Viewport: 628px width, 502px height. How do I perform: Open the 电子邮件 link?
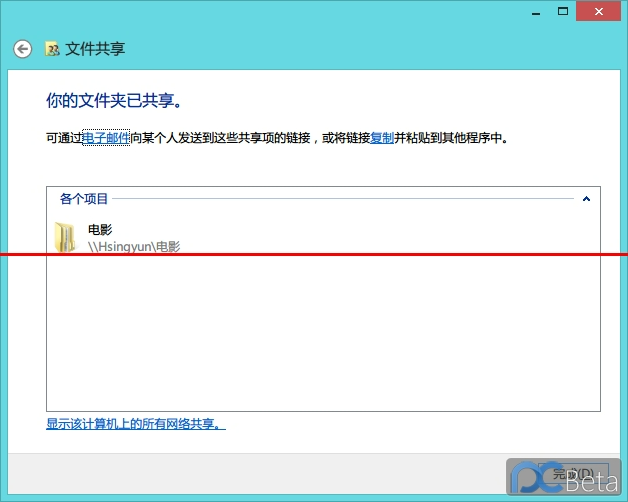pyautogui.click(x=106, y=138)
